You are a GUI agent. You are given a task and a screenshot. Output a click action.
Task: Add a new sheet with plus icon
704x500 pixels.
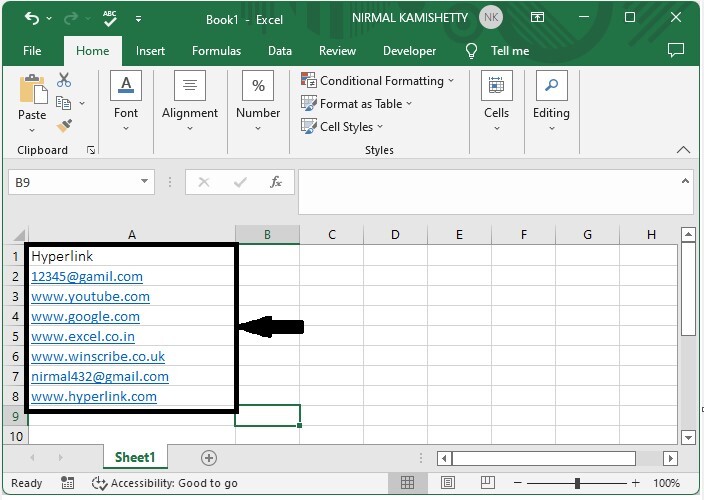pos(208,458)
